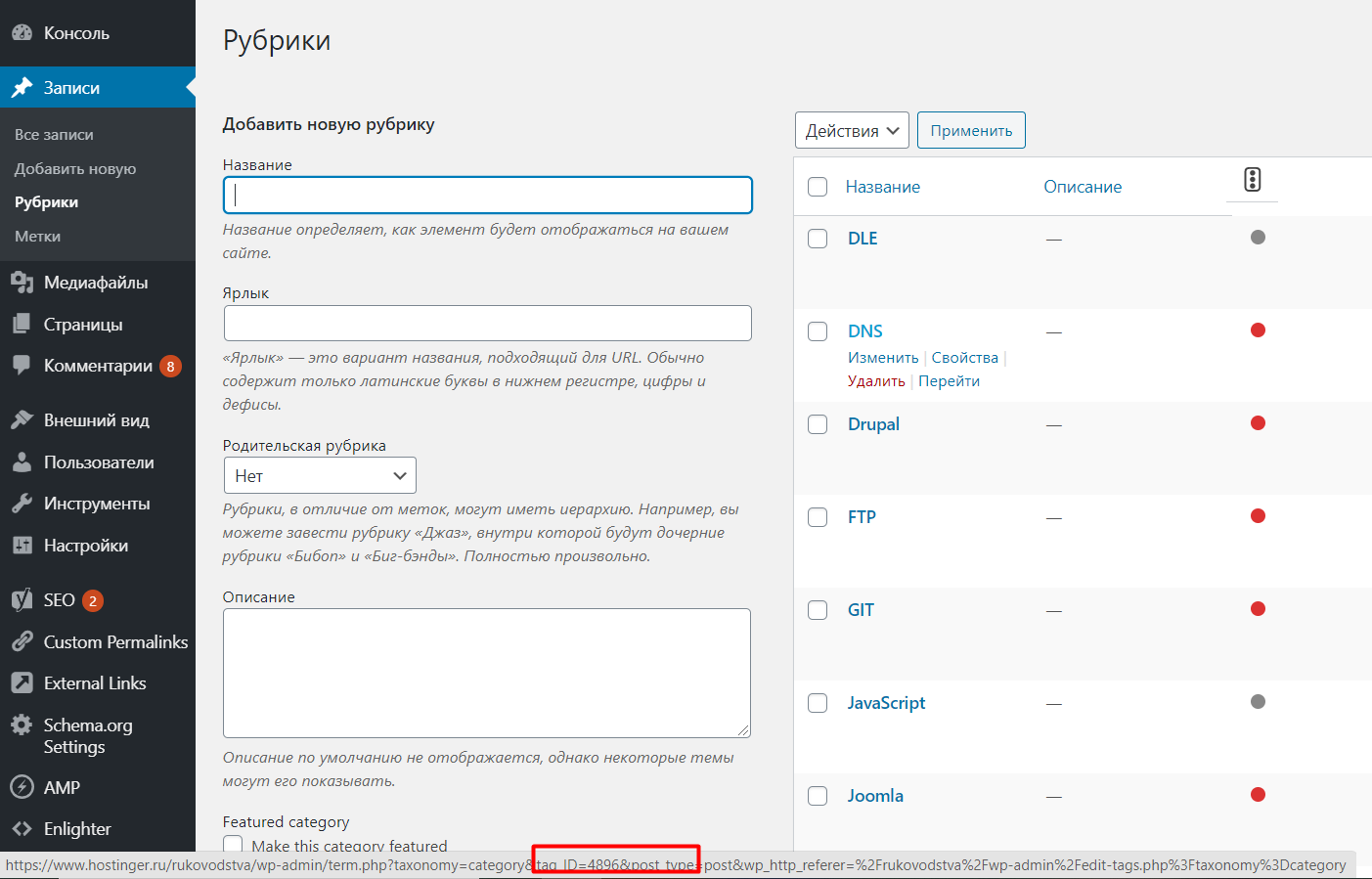Click Свойства link under DNS
1372x879 pixels.
(x=965, y=358)
